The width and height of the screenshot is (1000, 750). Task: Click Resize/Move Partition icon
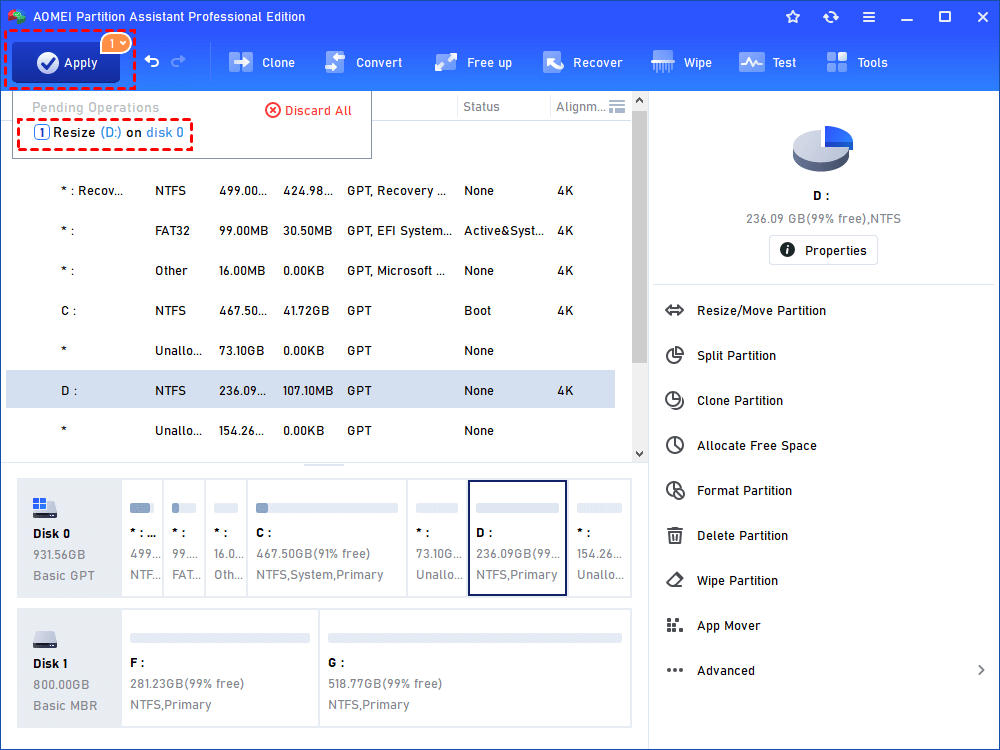click(x=674, y=311)
